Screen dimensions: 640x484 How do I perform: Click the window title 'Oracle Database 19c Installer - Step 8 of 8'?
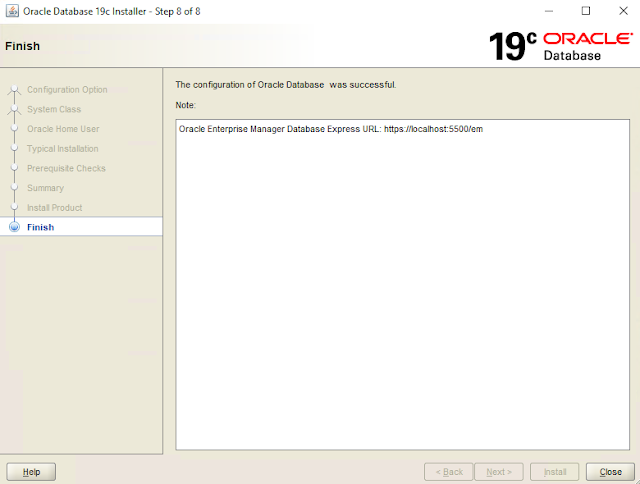(111, 11)
